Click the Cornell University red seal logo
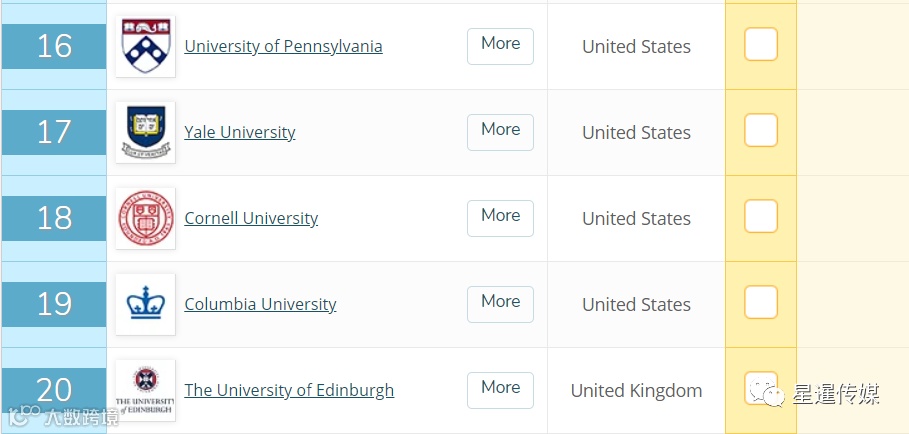Viewport: 909px width, 434px height. [x=146, y=218]
